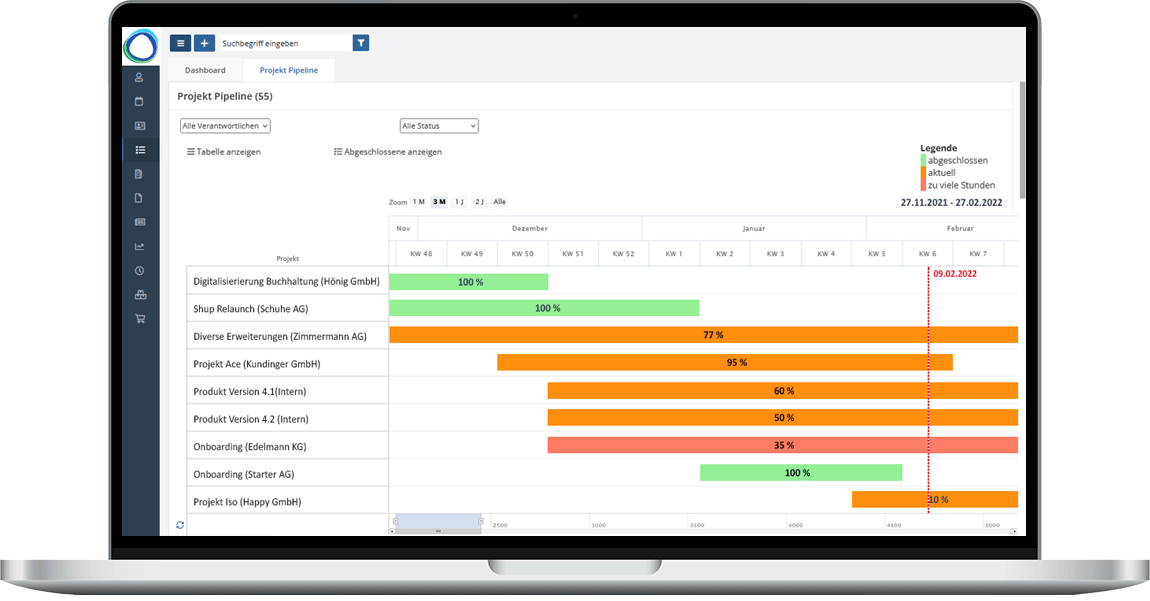Open the line chart sidebar icon

[139, 247]
